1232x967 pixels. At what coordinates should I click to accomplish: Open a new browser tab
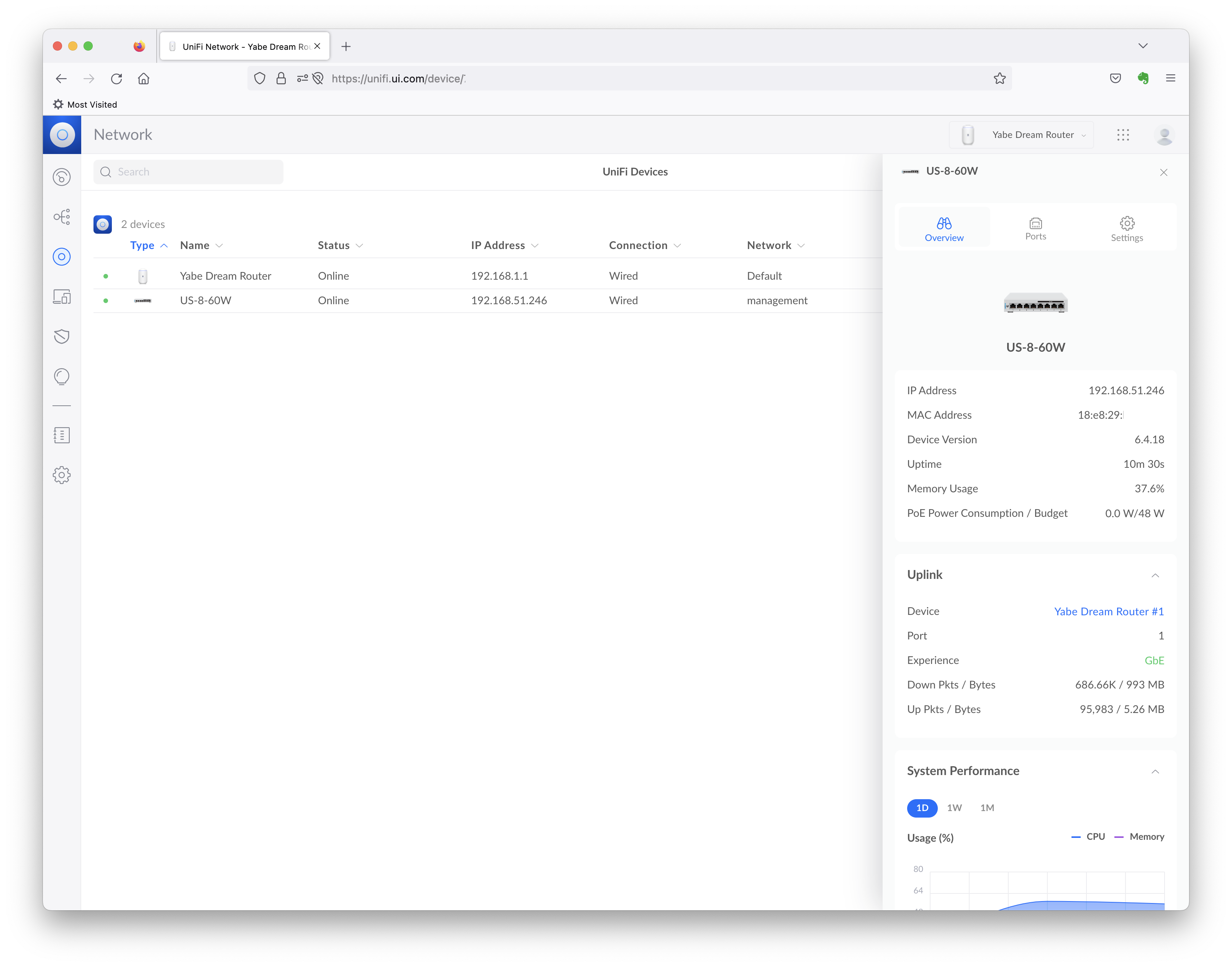[x=346, y=46]
